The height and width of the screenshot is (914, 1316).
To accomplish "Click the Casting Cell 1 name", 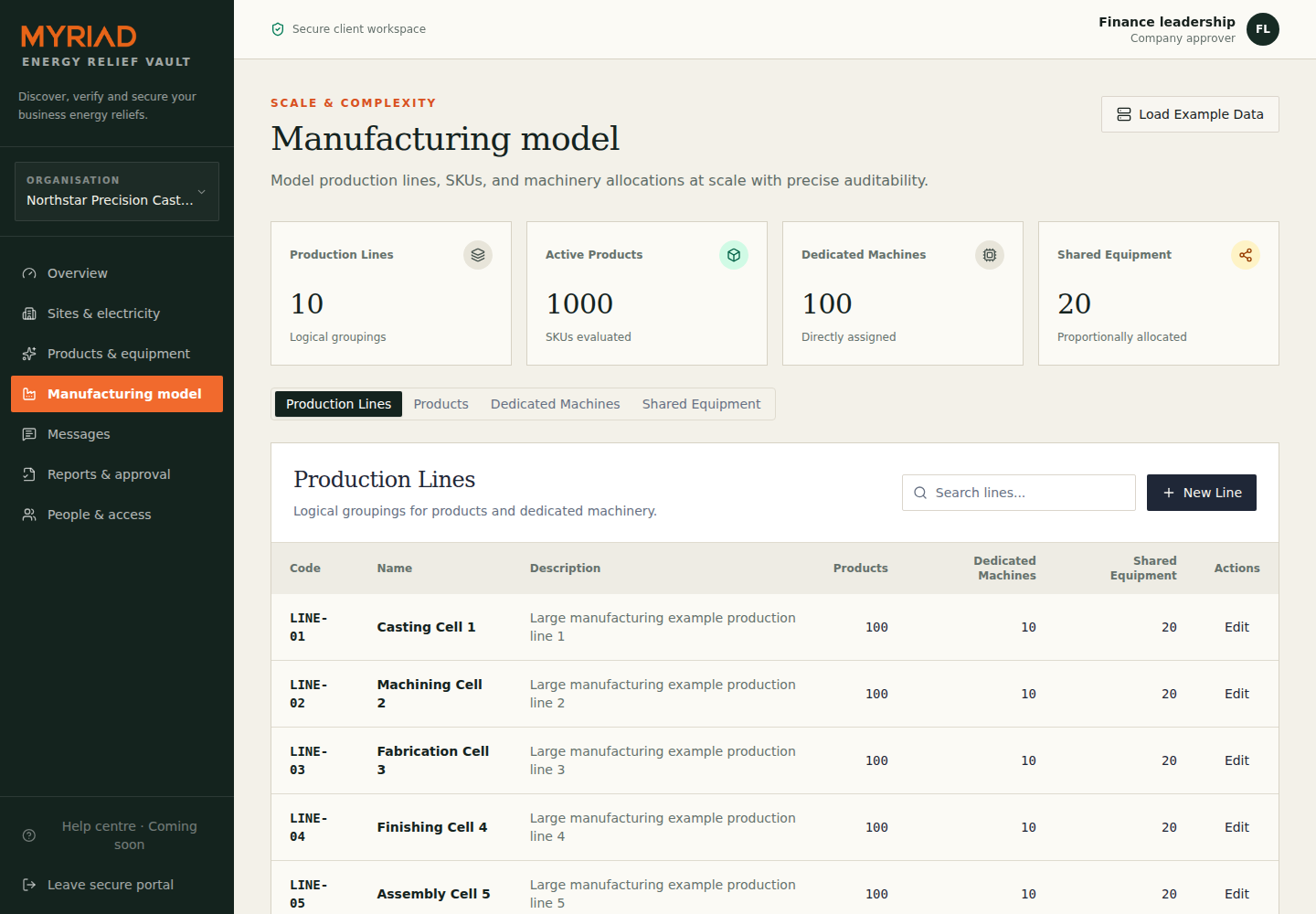I will (x=426, y=627).
